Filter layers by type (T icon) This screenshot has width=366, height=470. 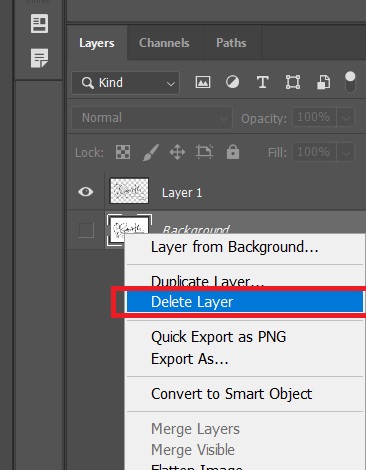click(x=263, y=82)
